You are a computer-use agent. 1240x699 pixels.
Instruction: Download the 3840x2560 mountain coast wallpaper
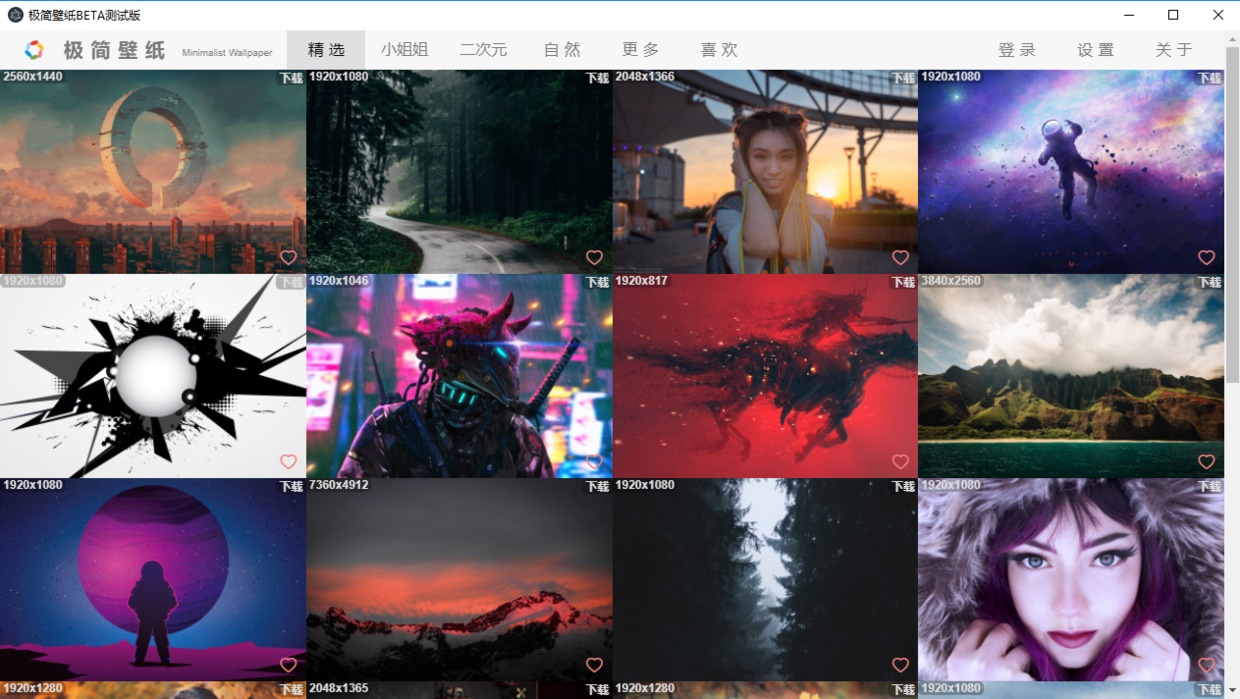[x=1209, y=282]
